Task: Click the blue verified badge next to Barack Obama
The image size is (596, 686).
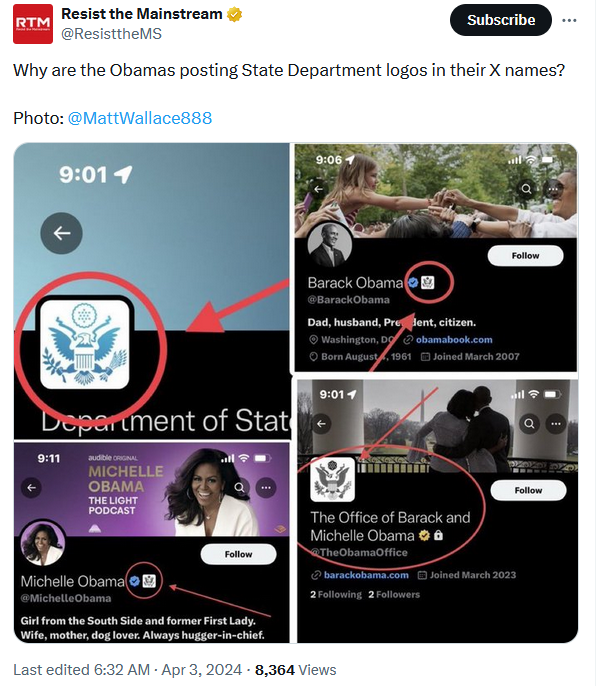Action: [413, 283]
